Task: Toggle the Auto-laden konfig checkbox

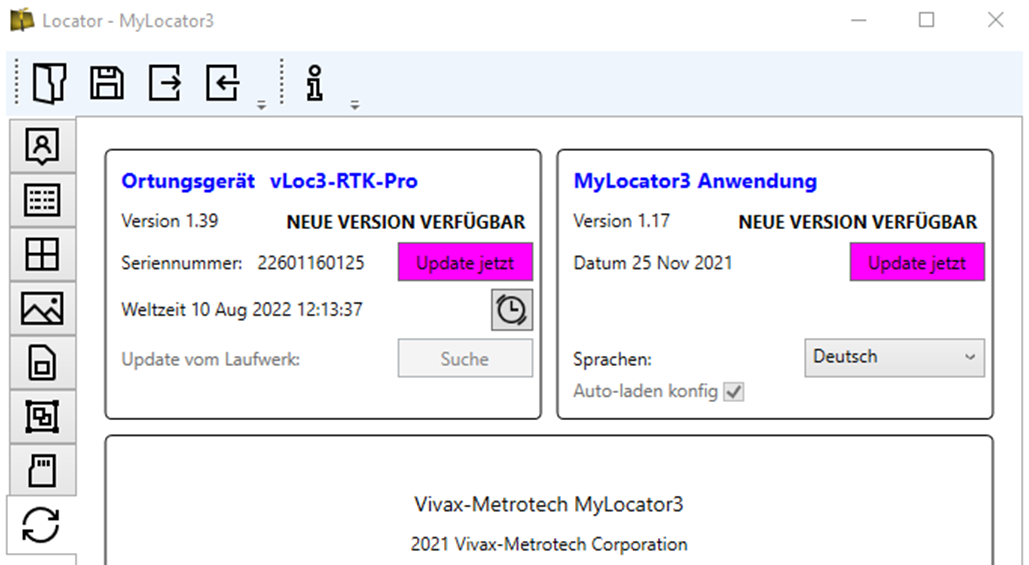Action: 734,392
